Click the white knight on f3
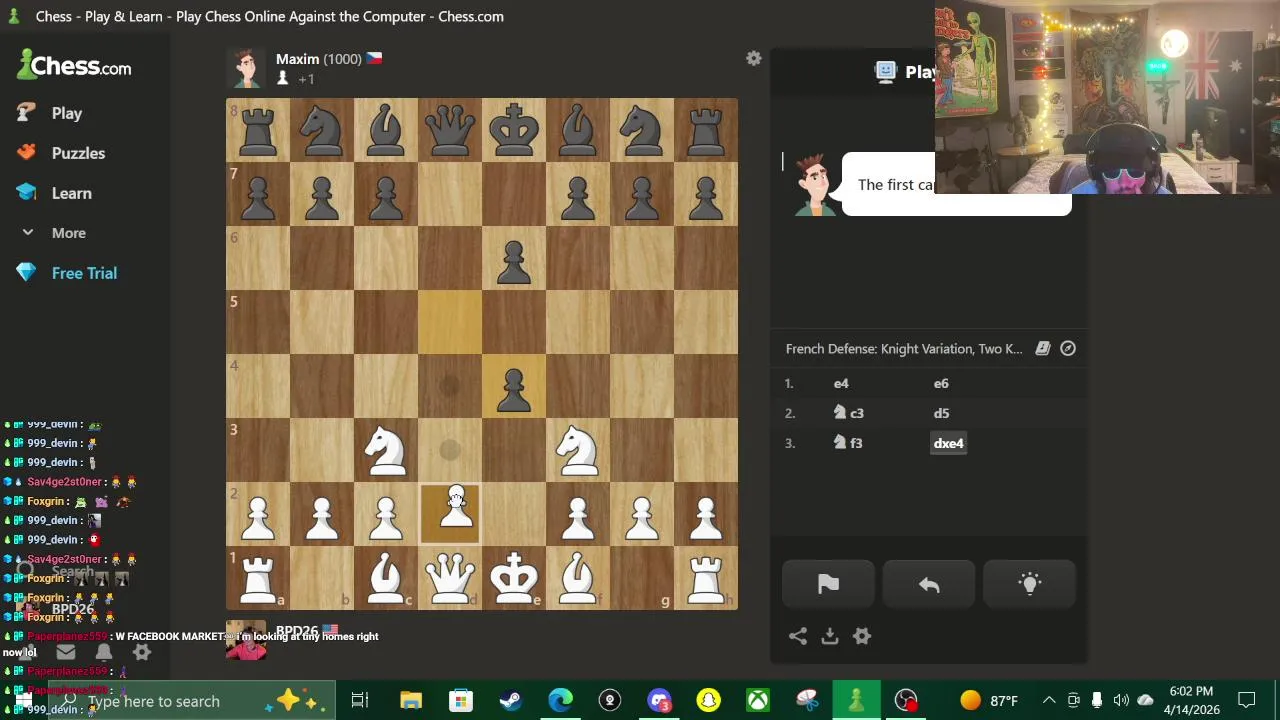 pos(578,450)
